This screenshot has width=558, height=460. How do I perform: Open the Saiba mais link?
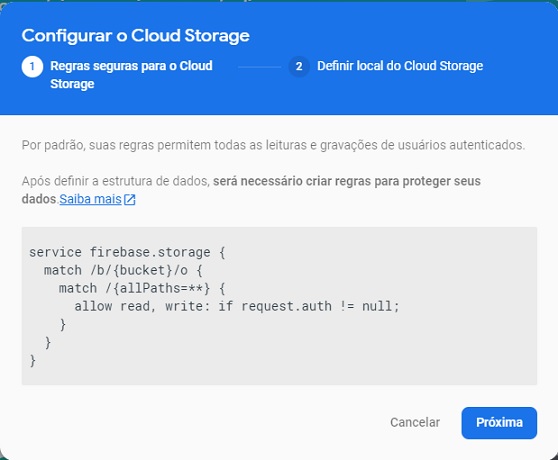pos(90,199)
